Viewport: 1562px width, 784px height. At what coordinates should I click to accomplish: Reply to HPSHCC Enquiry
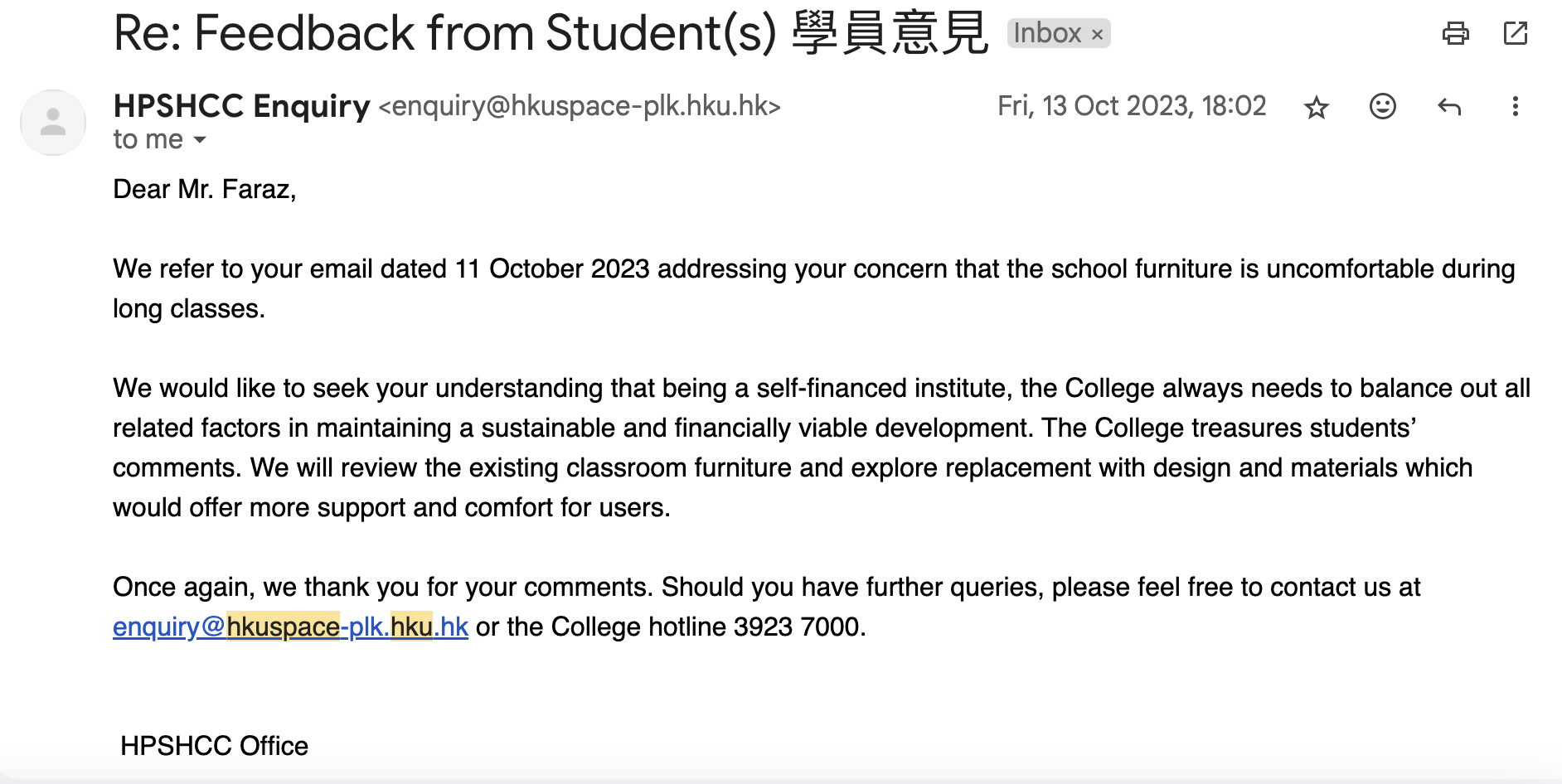pos(1448,107)
